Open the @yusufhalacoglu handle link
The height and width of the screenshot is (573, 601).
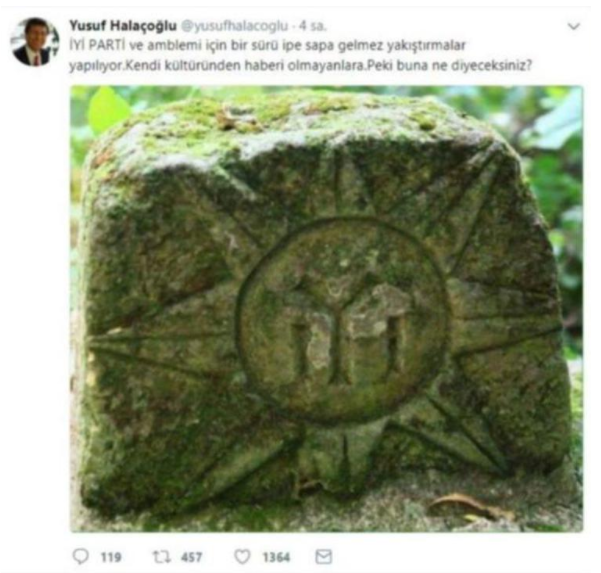[234, 26]
